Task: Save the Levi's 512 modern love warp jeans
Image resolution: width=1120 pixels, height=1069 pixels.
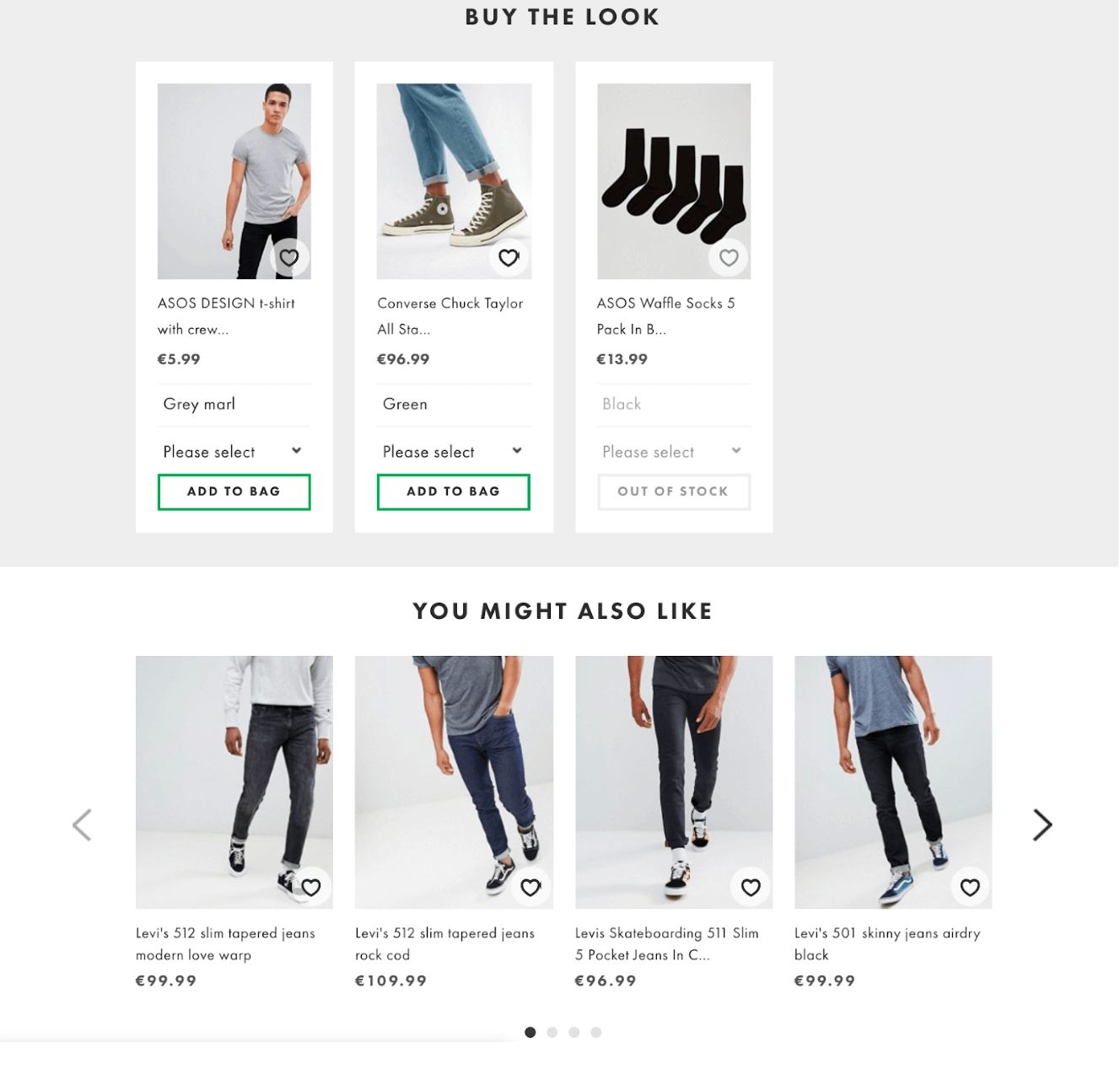Action: click(311, 887)
